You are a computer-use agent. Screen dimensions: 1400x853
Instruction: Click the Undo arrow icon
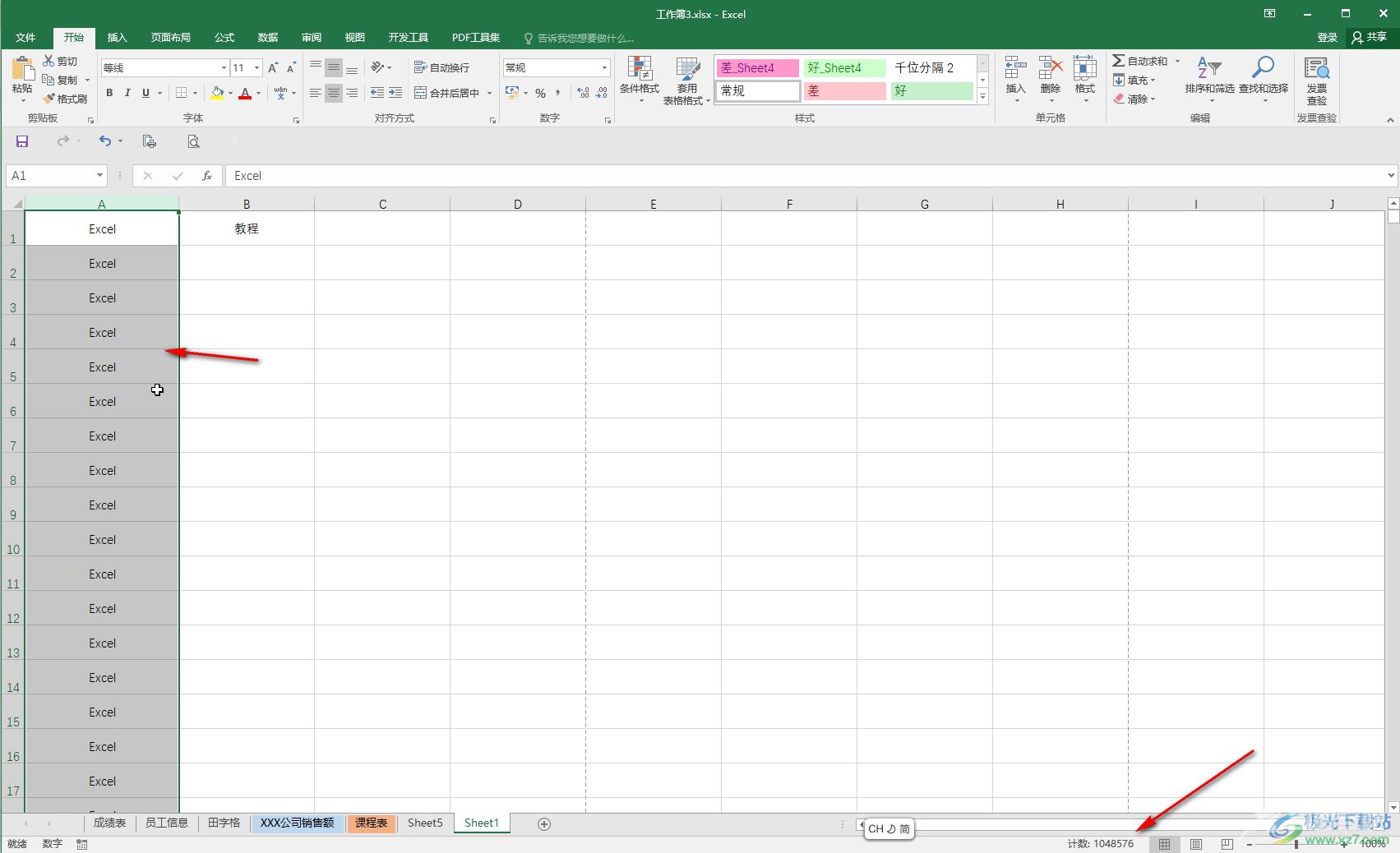(105, 141)
